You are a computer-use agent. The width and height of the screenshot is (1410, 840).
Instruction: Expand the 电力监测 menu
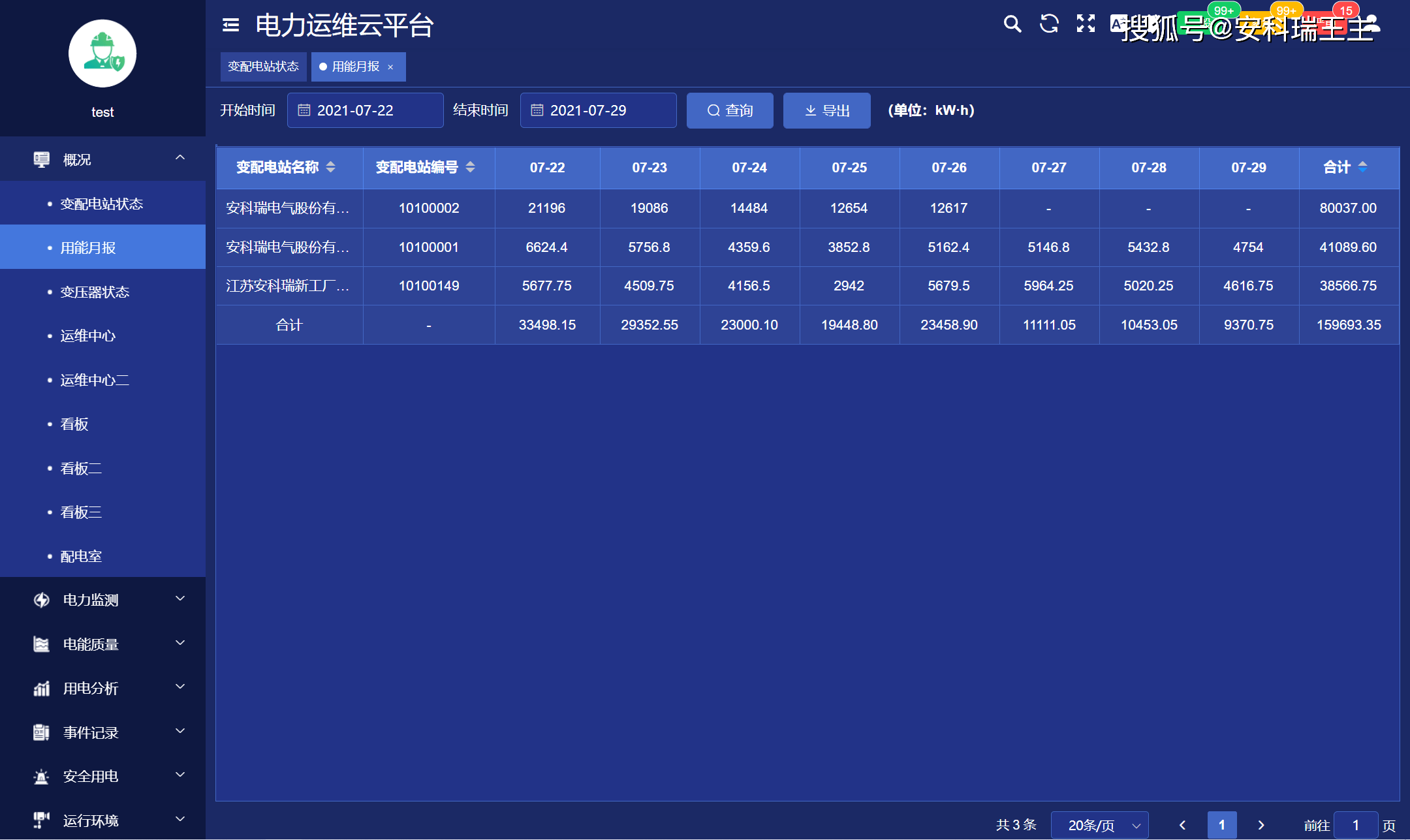point(180,599)
